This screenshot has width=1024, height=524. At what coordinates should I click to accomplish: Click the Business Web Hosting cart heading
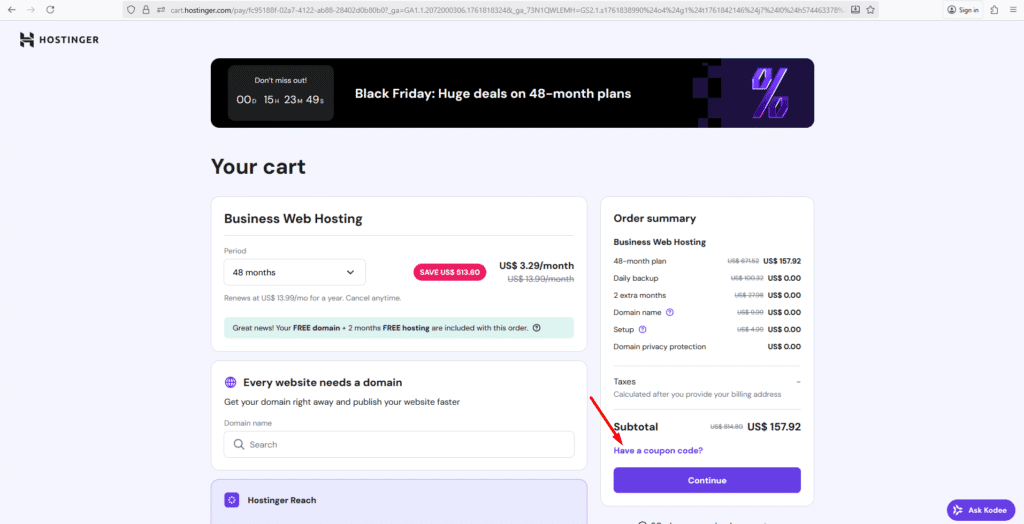coord(293,219)
